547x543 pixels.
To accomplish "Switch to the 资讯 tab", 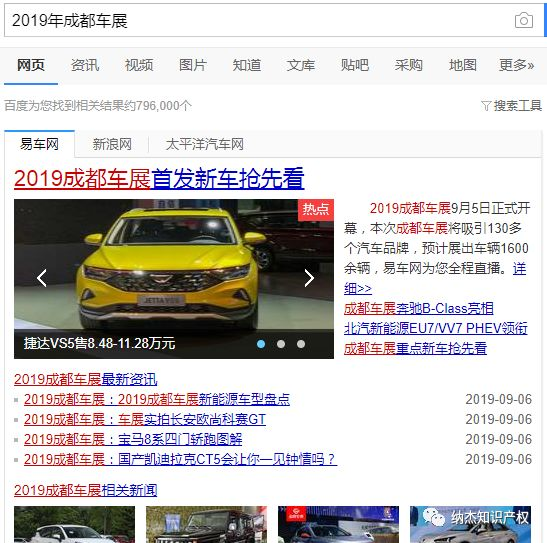I will pos(85,65).
